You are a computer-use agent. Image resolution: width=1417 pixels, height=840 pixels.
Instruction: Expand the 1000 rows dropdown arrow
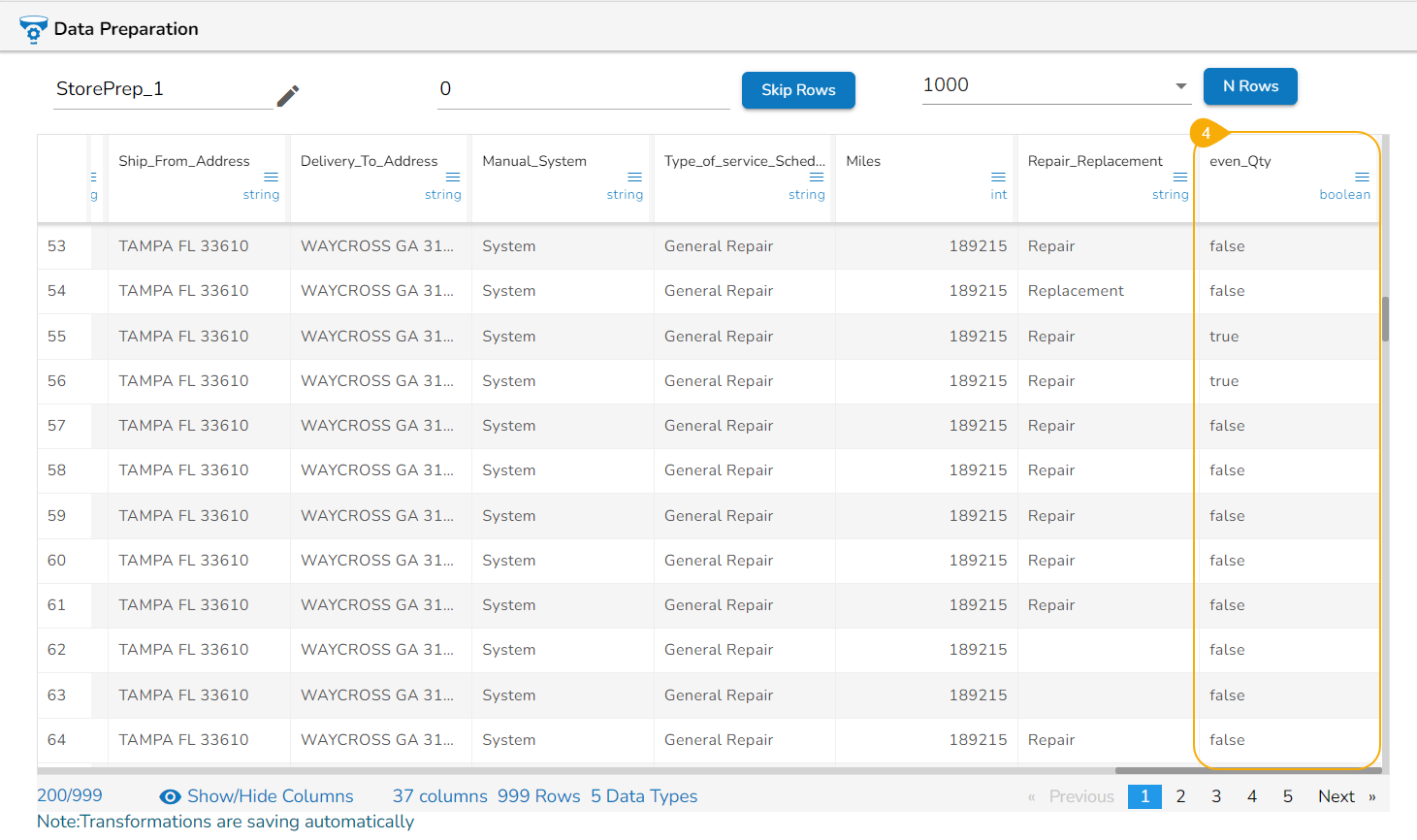(1180, 86)
